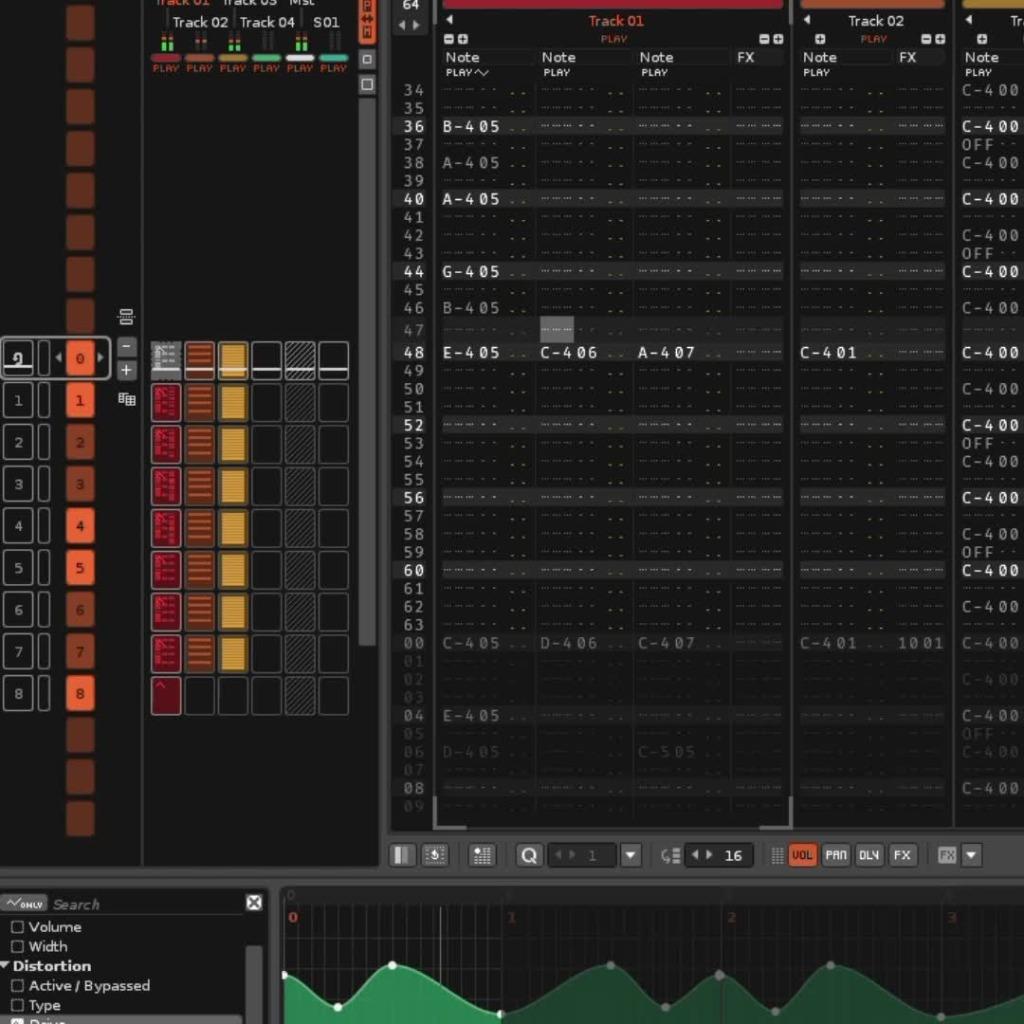Select the red Track 01 matrix block in row 1
Image resolution: width=1024 pixels, height=1024 pixels.
[x=166, y=402]
